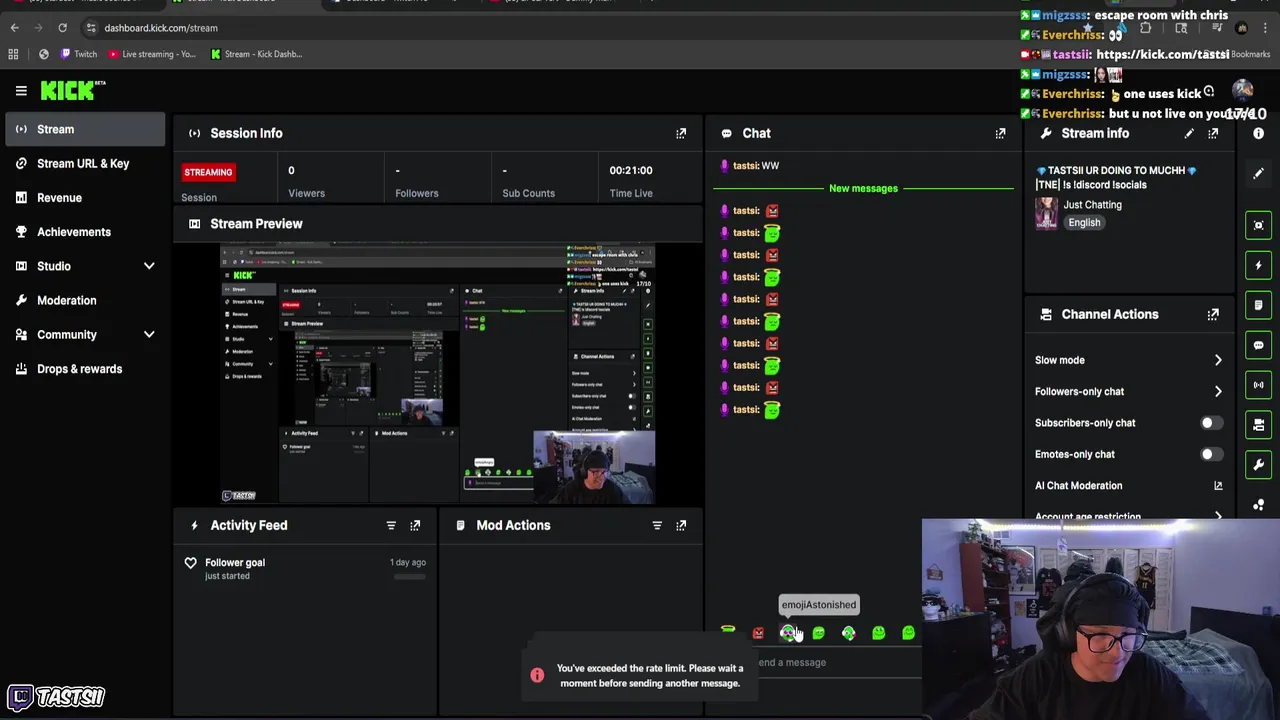This screenshot has height=720, width=1280.
Task: Click the English language tag
Action: point(1084,223)
